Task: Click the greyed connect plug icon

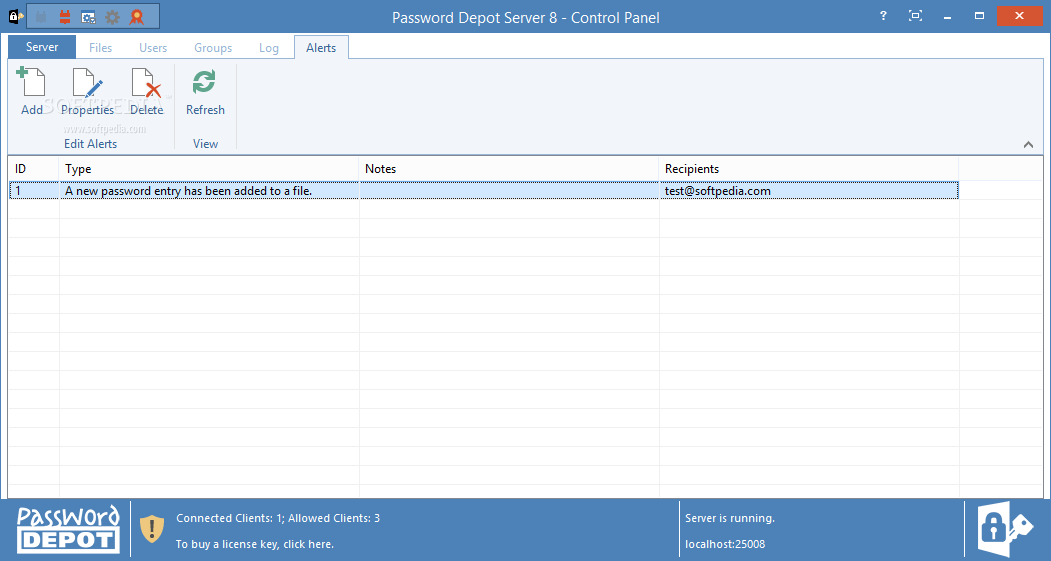Action: (42, 17)
